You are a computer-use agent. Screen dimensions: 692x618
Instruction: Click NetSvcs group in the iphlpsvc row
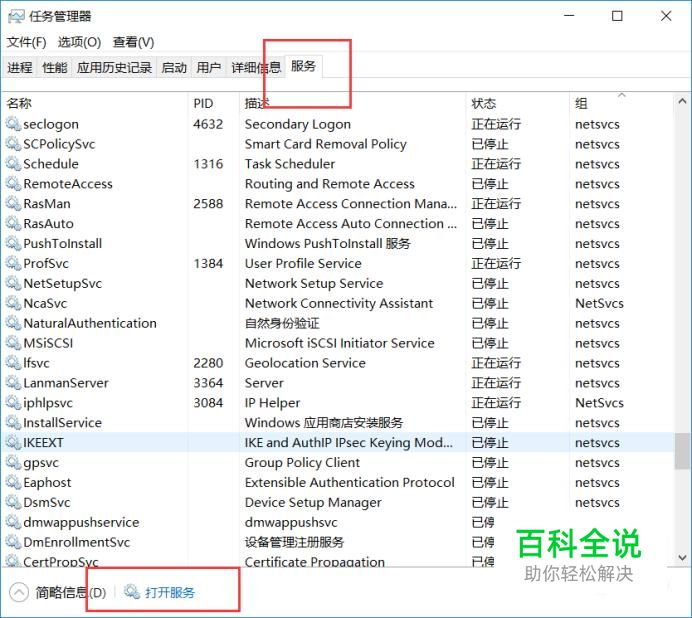pos(599,403)
